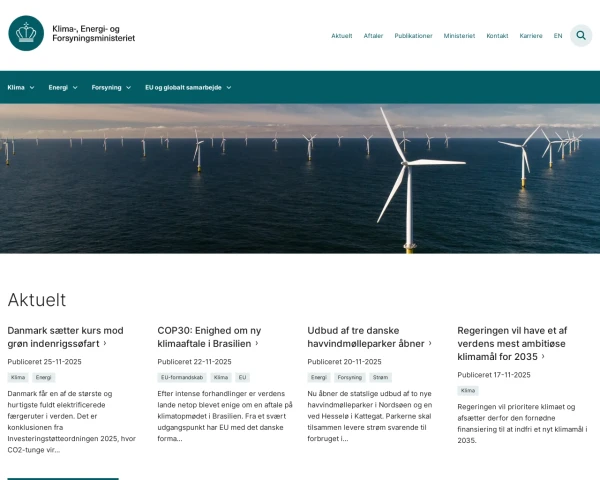Open article about grøn indenrigssøfart

tap(65, 336)
